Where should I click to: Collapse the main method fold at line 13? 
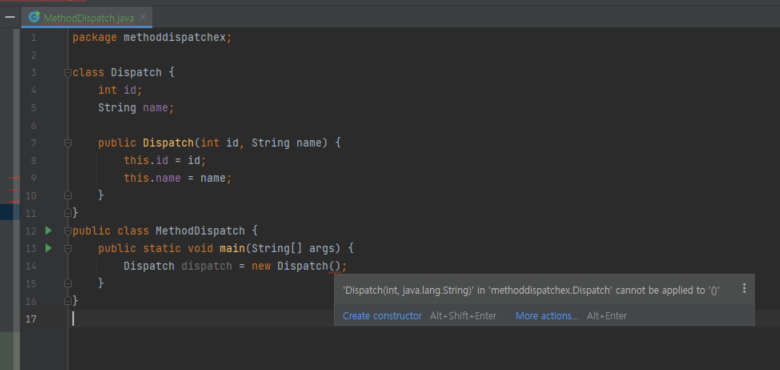pos(68,248)
